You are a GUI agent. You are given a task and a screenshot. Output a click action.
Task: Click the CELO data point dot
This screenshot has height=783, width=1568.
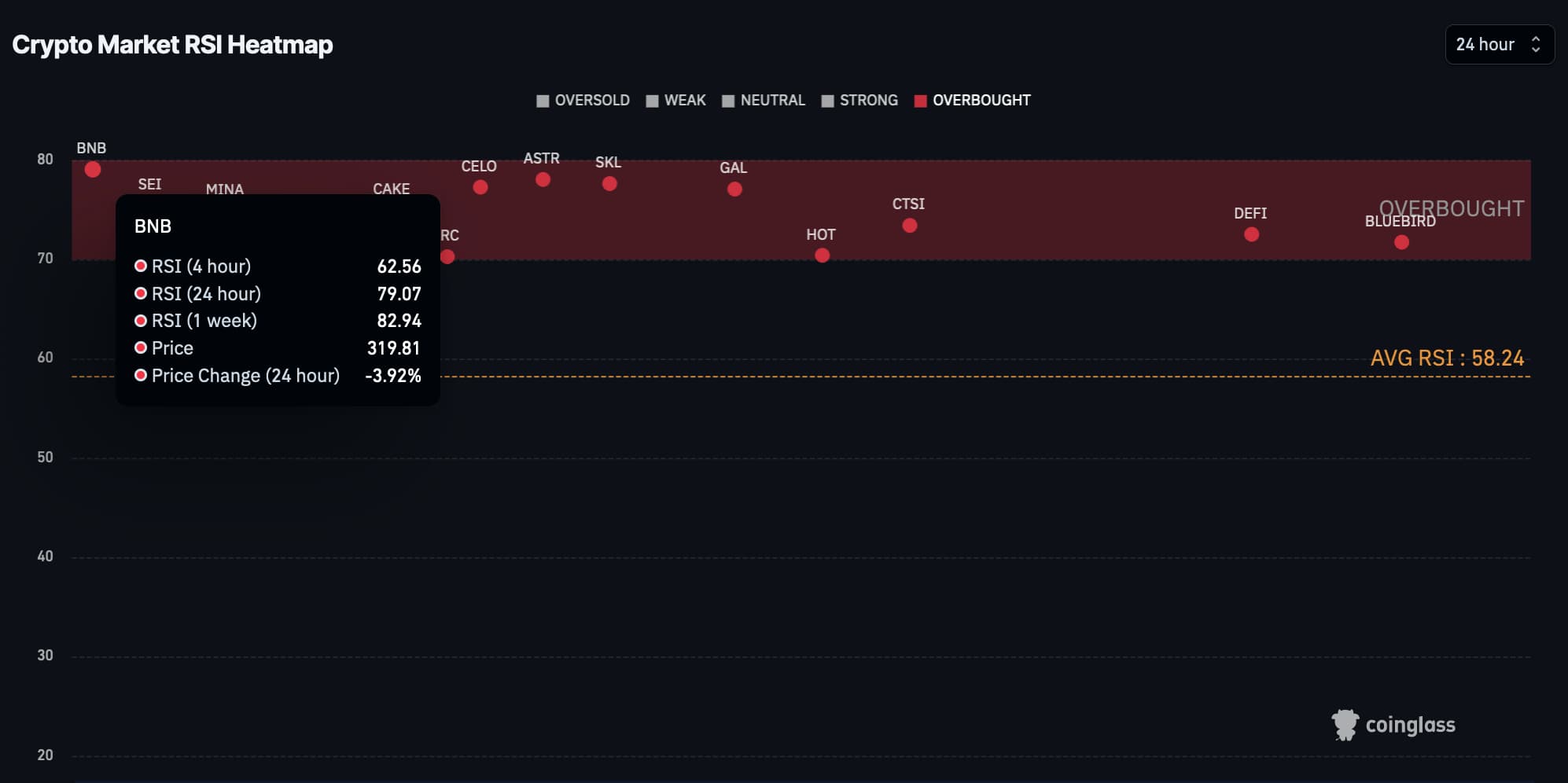coord(480,187)
